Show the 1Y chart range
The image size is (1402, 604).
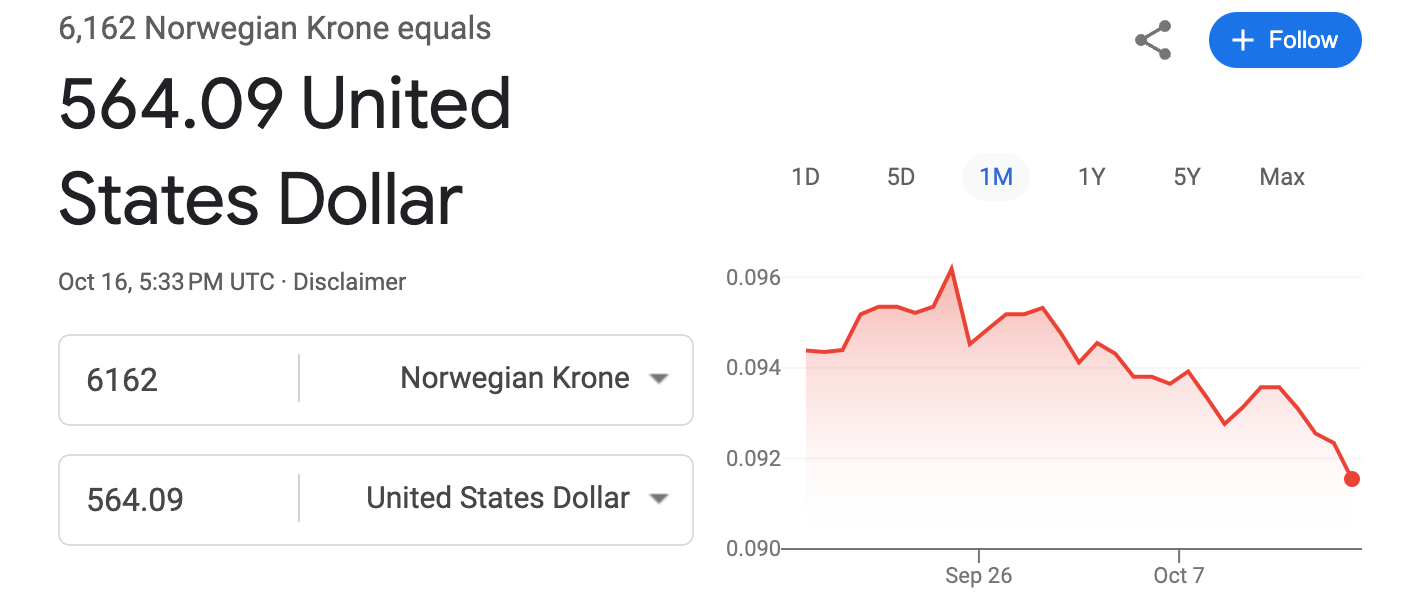(x=1091, y=177)
